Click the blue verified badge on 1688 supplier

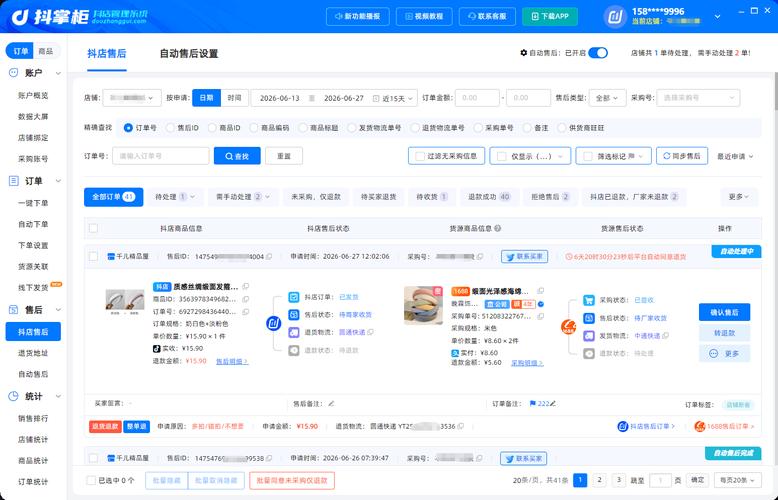[541, 304]
